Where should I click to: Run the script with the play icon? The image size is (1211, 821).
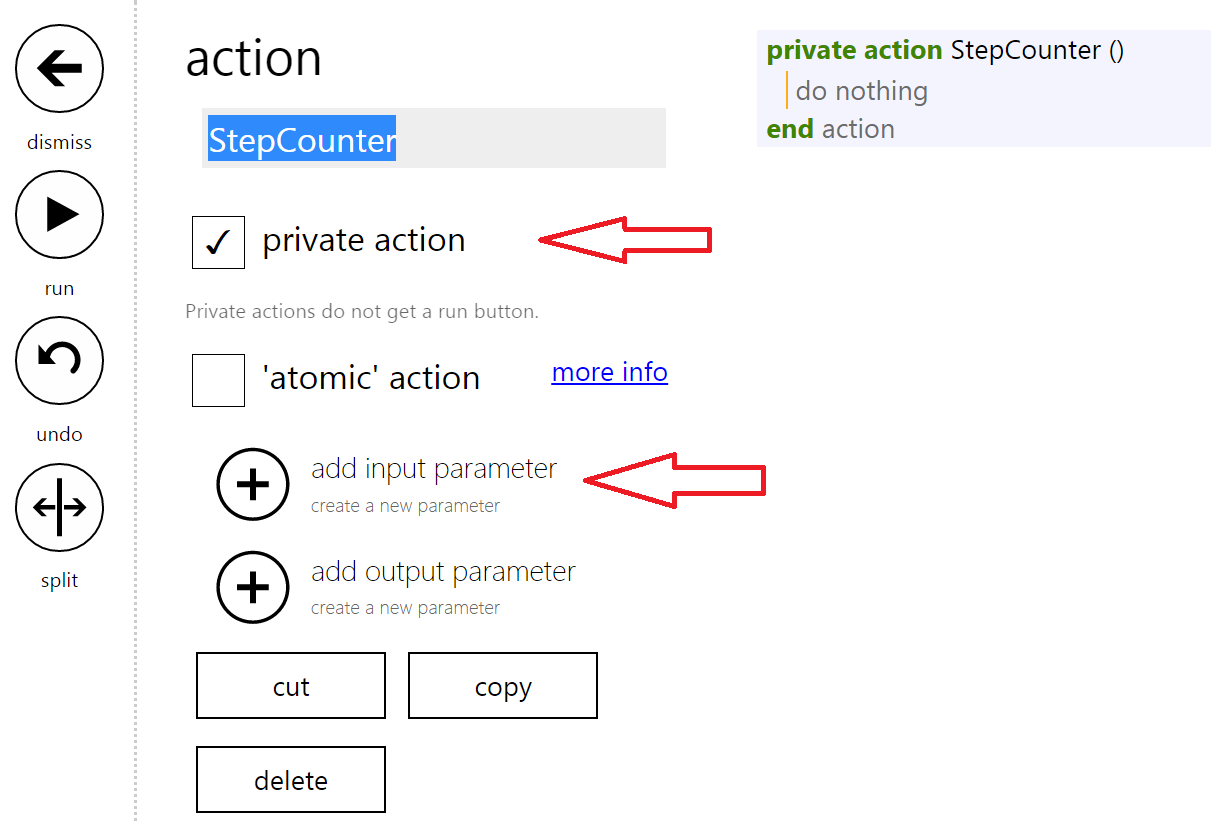coord(59,214)
